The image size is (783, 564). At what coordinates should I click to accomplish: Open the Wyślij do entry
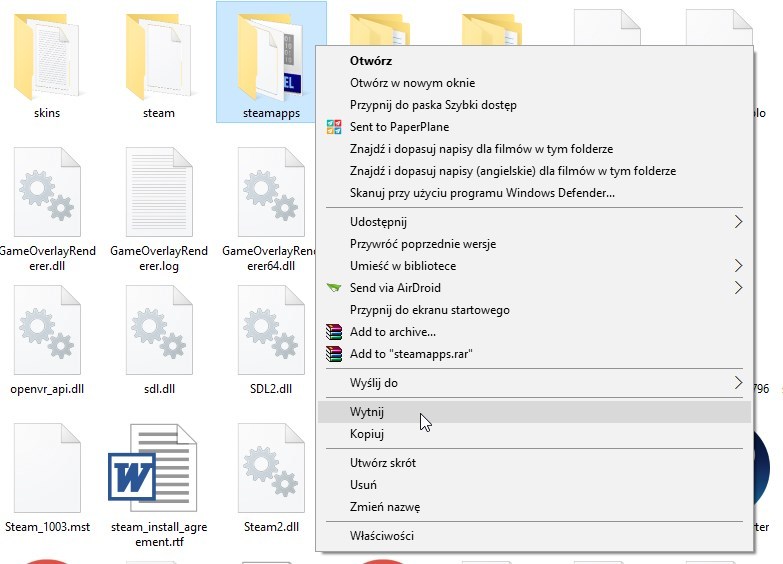534,383
